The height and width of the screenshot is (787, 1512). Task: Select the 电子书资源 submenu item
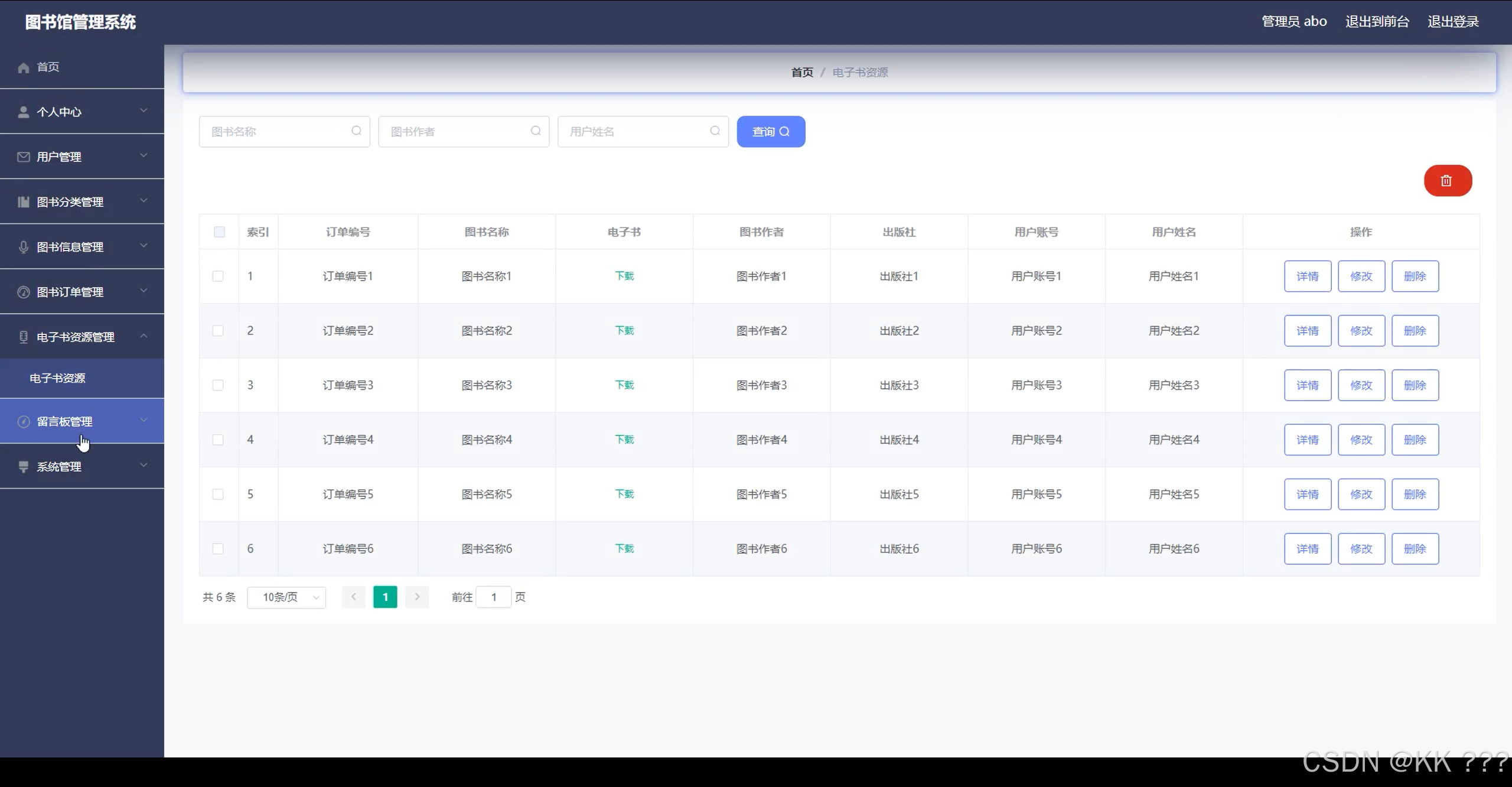(58, 378)
